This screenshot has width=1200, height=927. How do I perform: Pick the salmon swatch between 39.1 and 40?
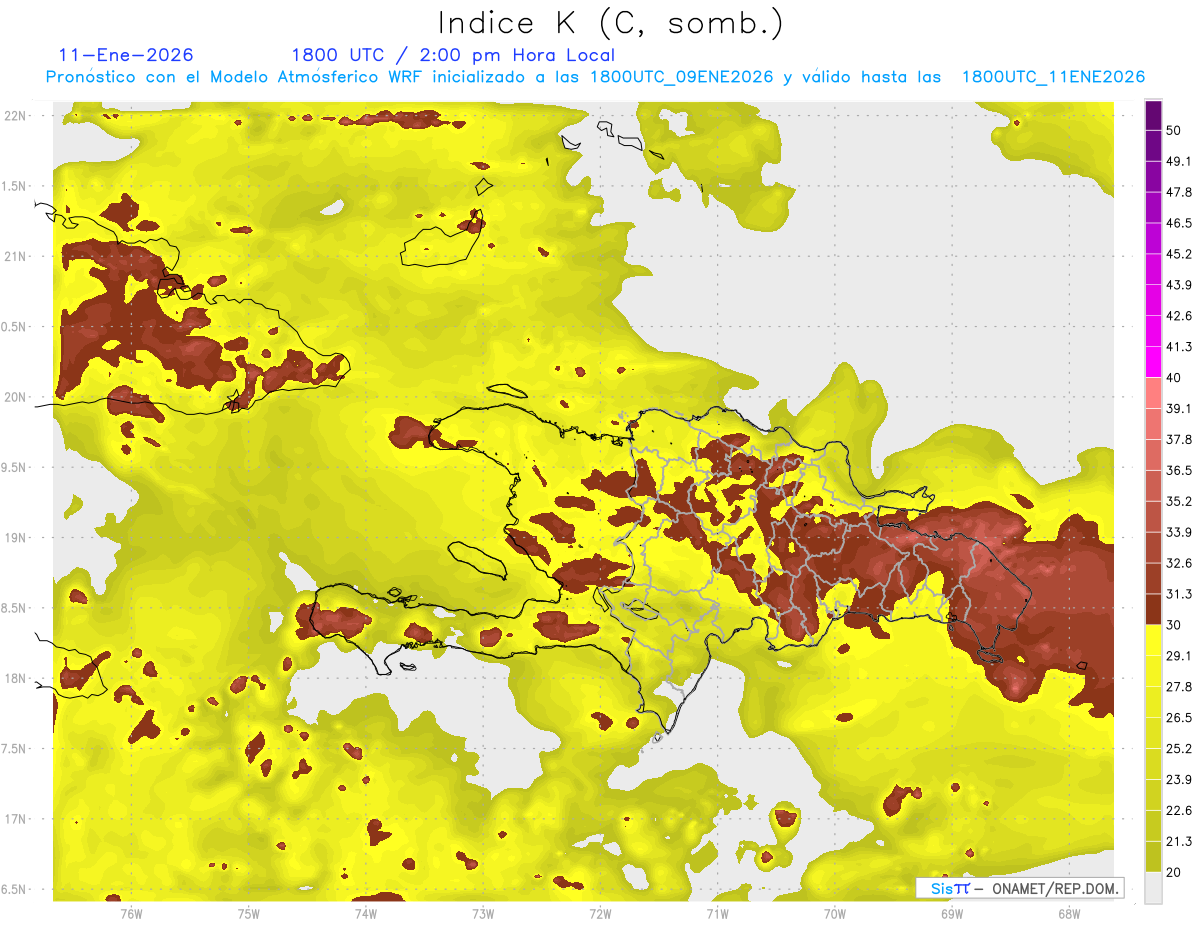[x=1153, y=393]
